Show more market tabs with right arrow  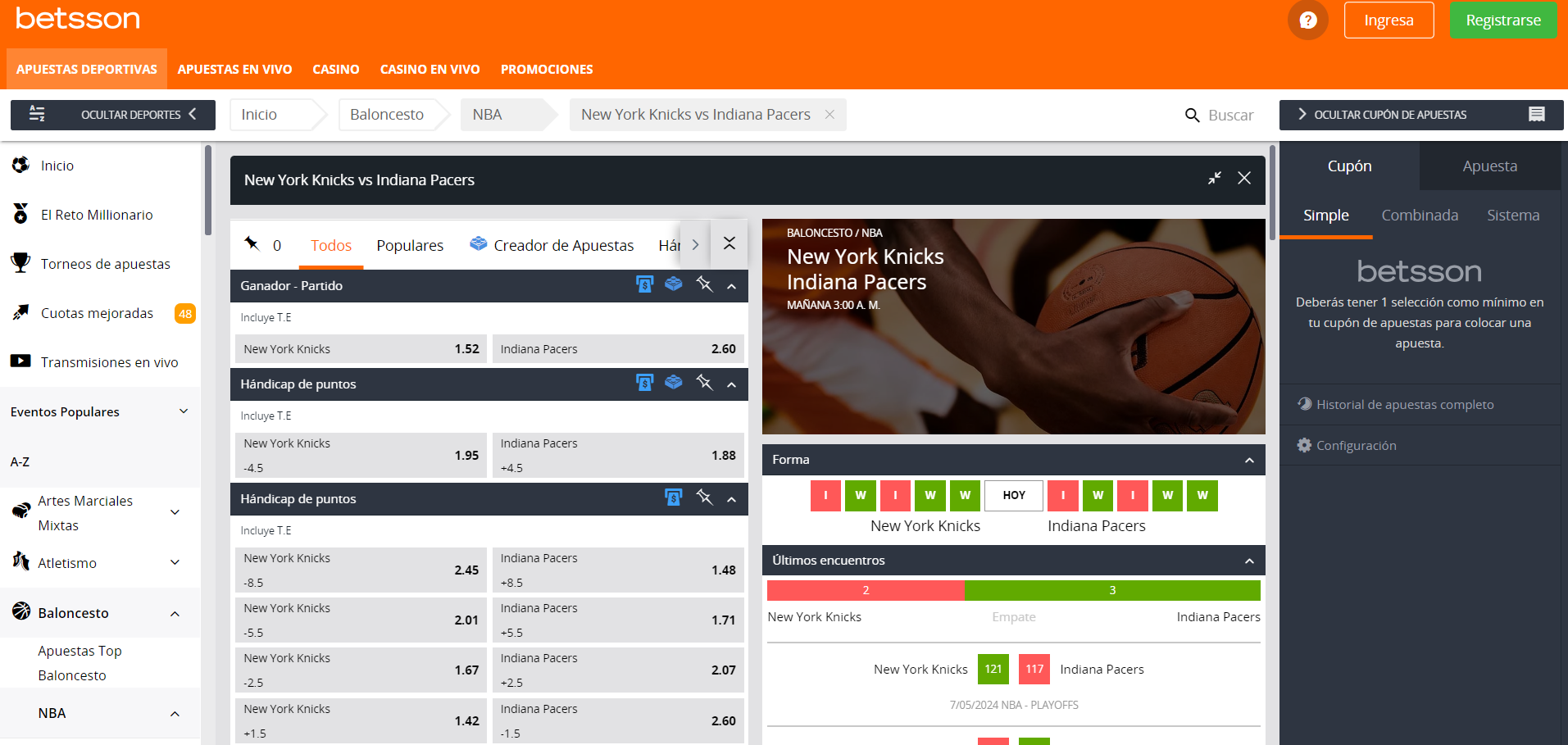point(695,244)
